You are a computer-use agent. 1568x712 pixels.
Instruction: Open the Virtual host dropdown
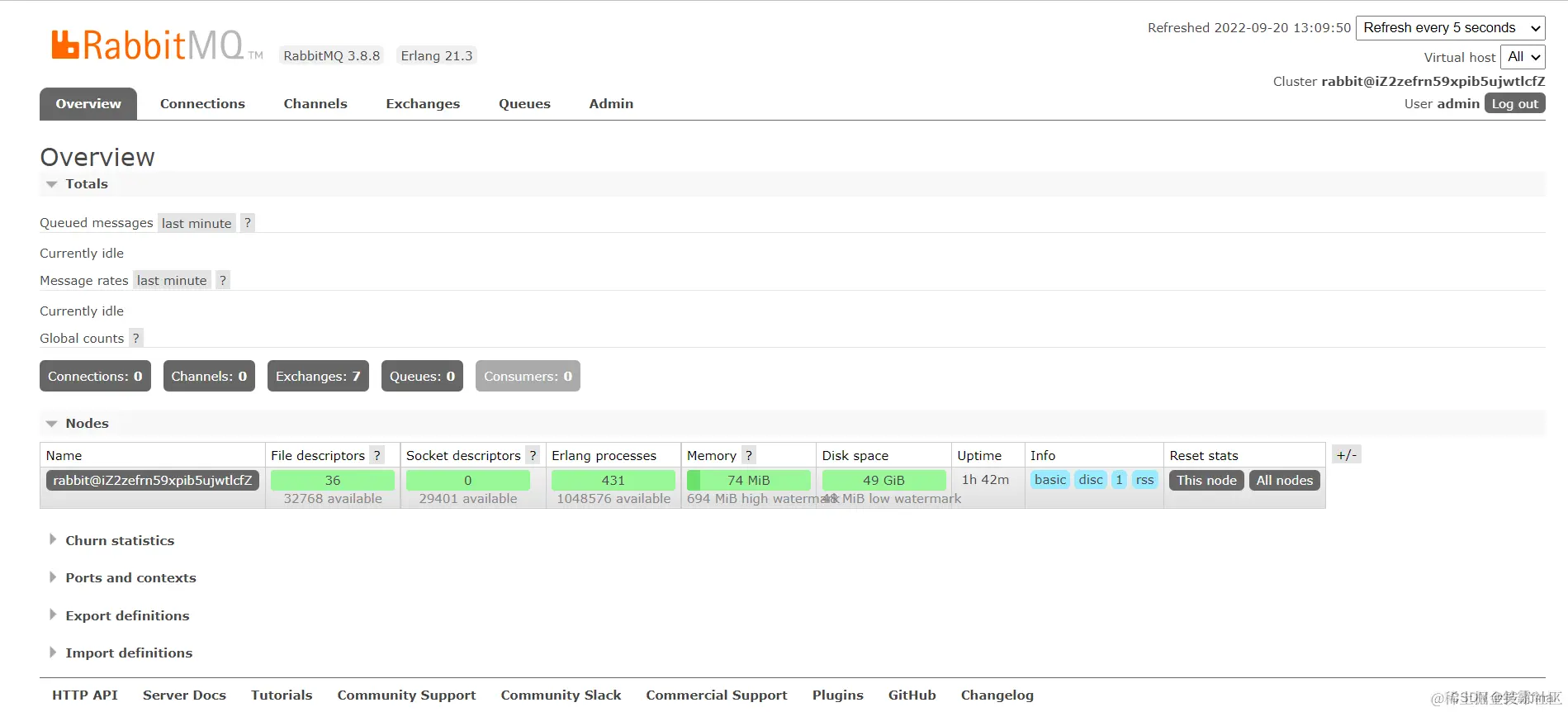(x=1523, y=57)
